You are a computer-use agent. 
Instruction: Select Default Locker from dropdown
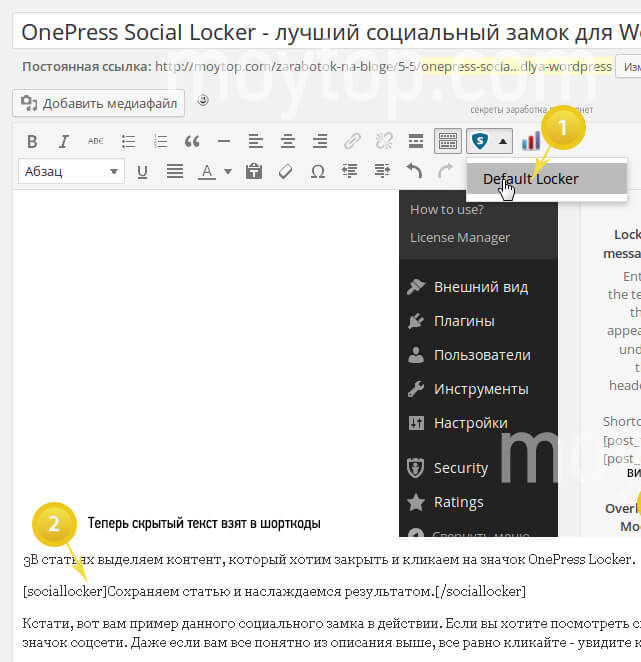tap(547, 179)
